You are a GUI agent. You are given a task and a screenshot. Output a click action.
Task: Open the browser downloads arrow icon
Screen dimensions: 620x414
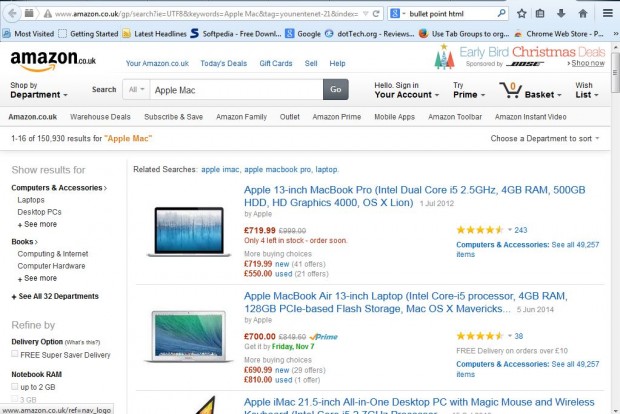coord(563,14)
